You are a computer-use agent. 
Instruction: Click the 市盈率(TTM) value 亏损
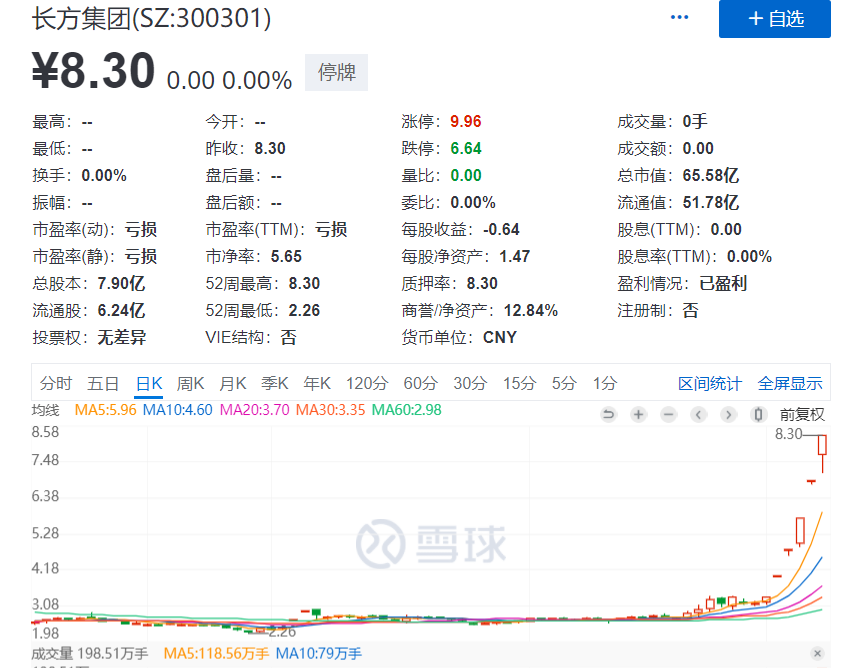331,229
